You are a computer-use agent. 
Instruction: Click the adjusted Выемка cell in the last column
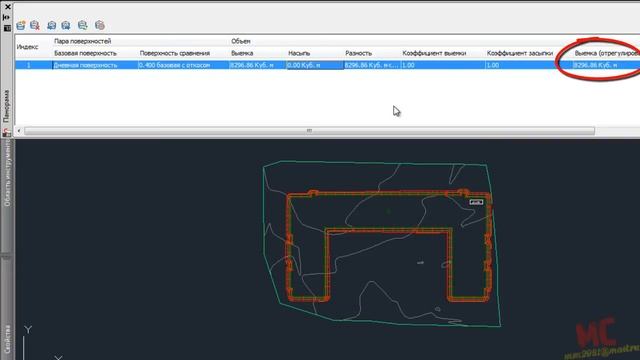606,65
